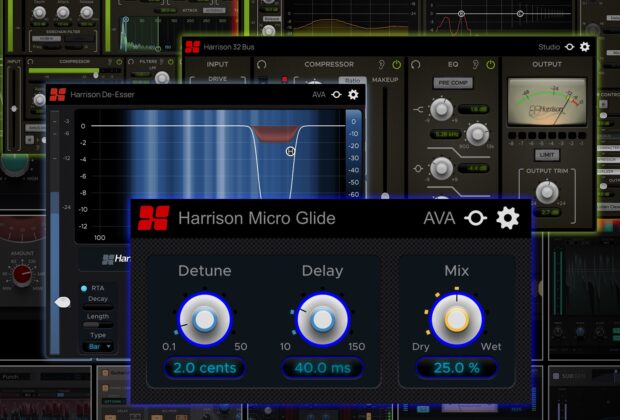
Task: Click the Makeup fader handle in 32 Bus
Action: [385, 196]
